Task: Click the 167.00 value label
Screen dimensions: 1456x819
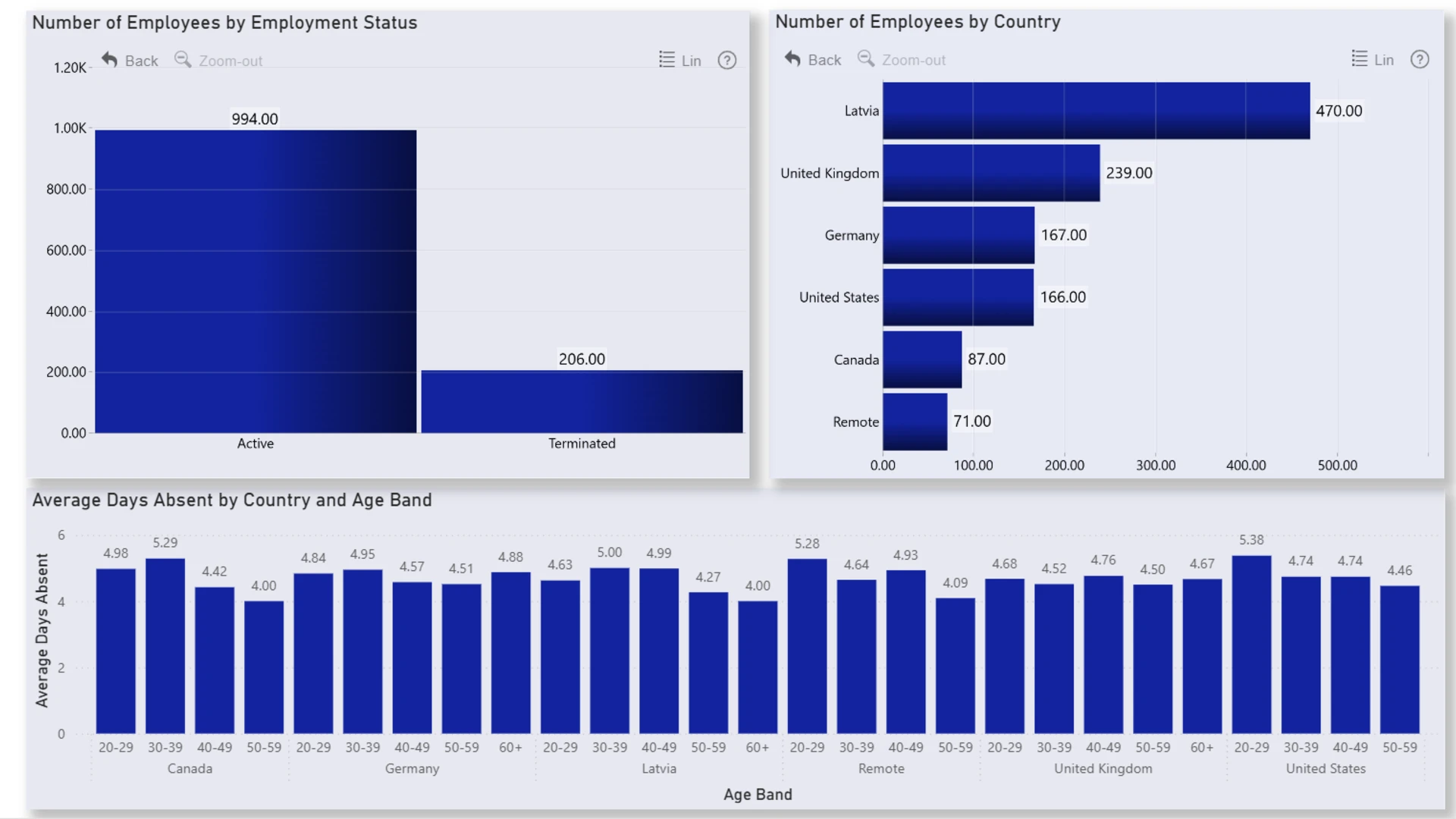Action: (1064, 235)
